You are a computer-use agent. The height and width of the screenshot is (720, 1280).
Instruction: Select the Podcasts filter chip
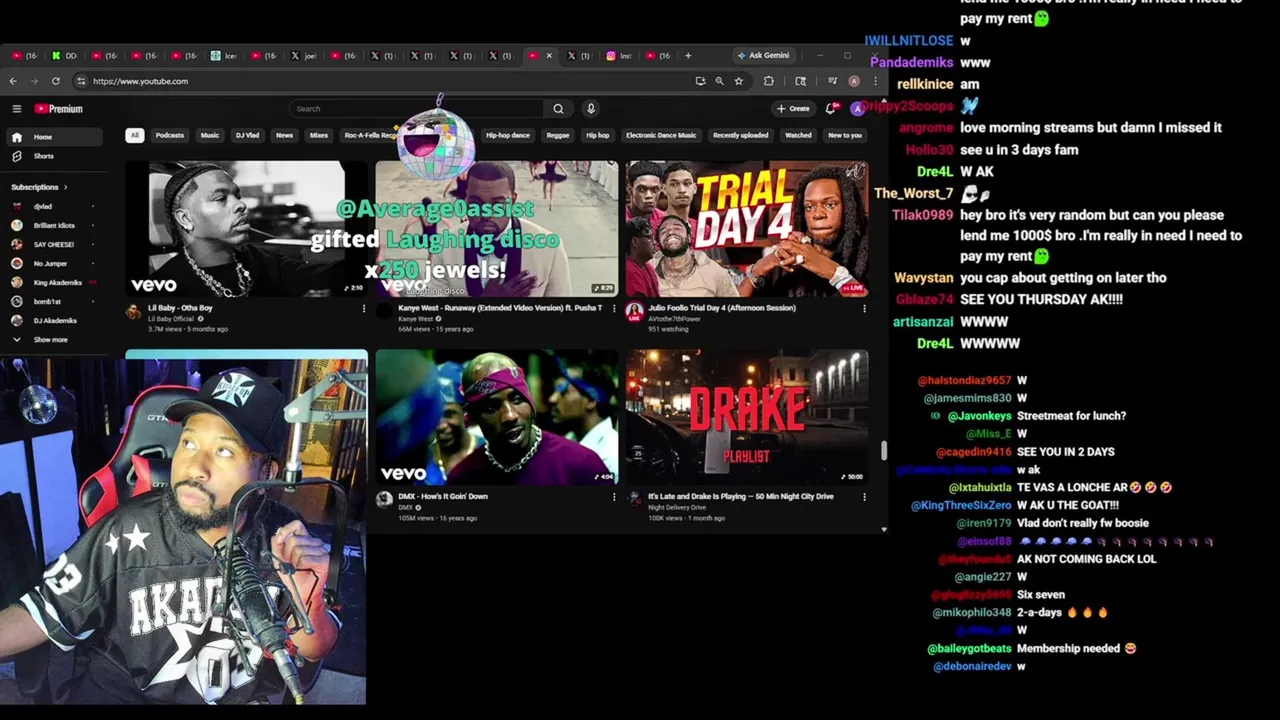point(169,135)
